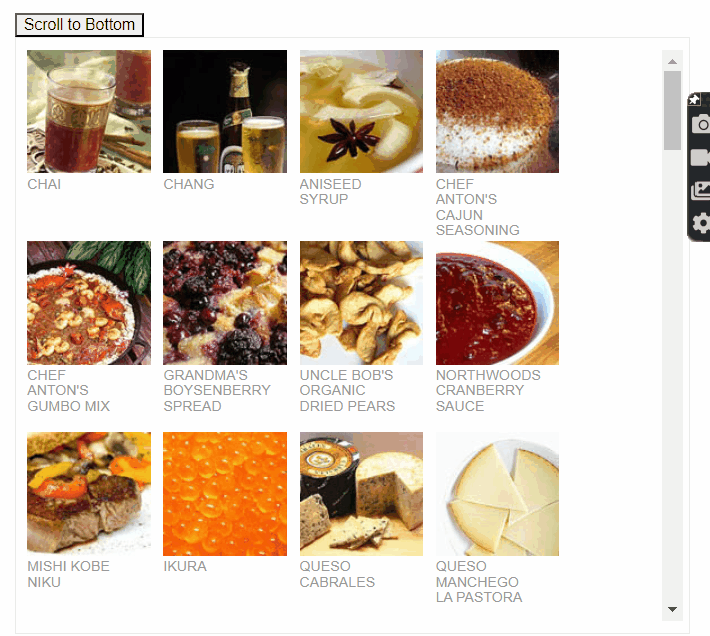This screenshot has width=710, height=636.
Task: Click the Grandma's Boysenberry Spread label
Action: click(x=217, y=390)
